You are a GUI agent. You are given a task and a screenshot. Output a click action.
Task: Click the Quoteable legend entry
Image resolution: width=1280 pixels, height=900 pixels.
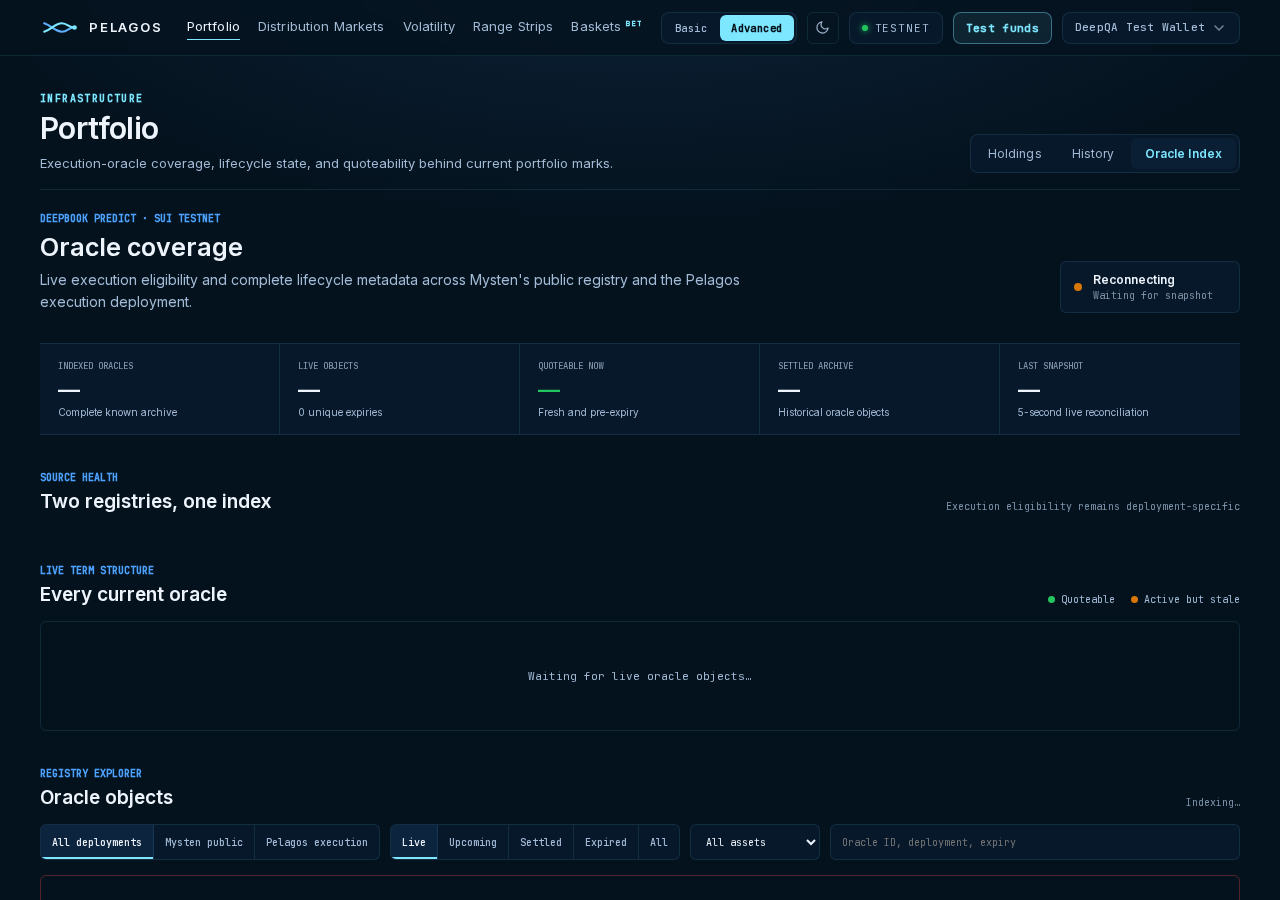1081,600
